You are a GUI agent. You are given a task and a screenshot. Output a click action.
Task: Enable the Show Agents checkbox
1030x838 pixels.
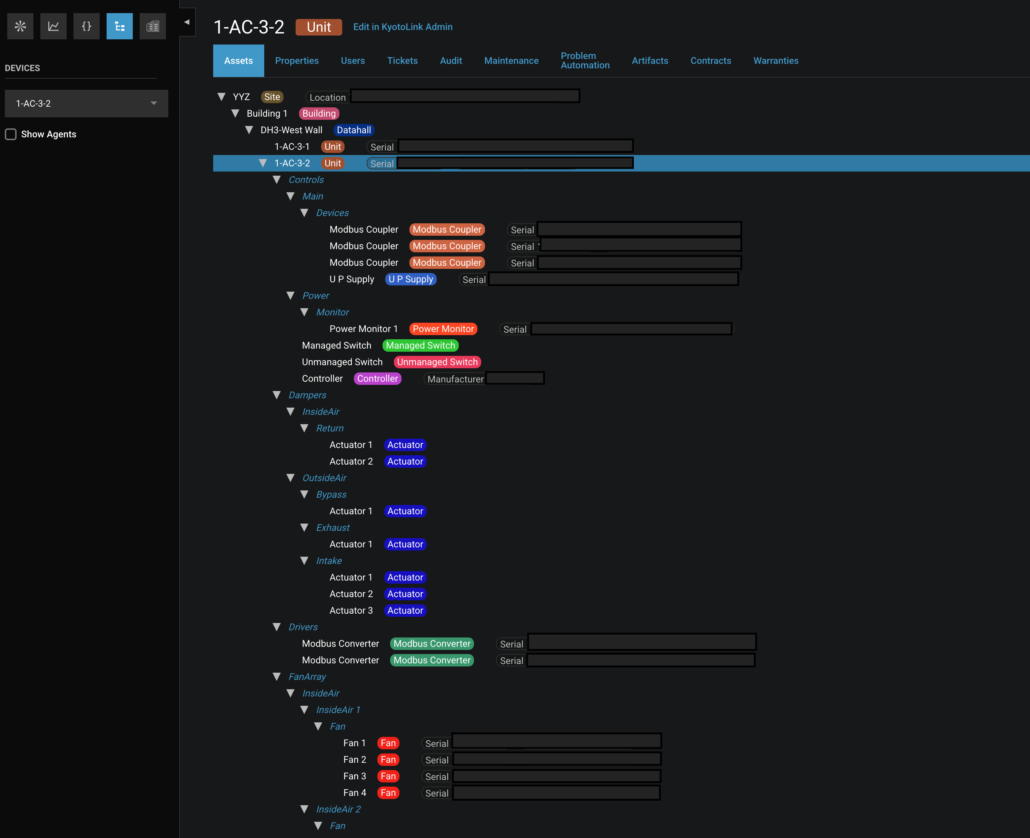(x=11, y=134)
